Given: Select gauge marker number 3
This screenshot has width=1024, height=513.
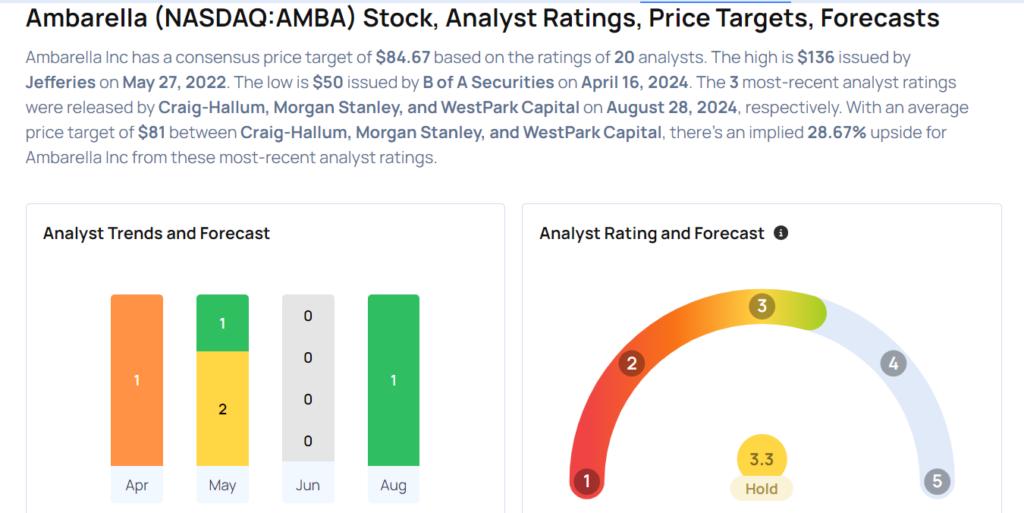Looking at the screenshot, I should click(x=761, y=306).
